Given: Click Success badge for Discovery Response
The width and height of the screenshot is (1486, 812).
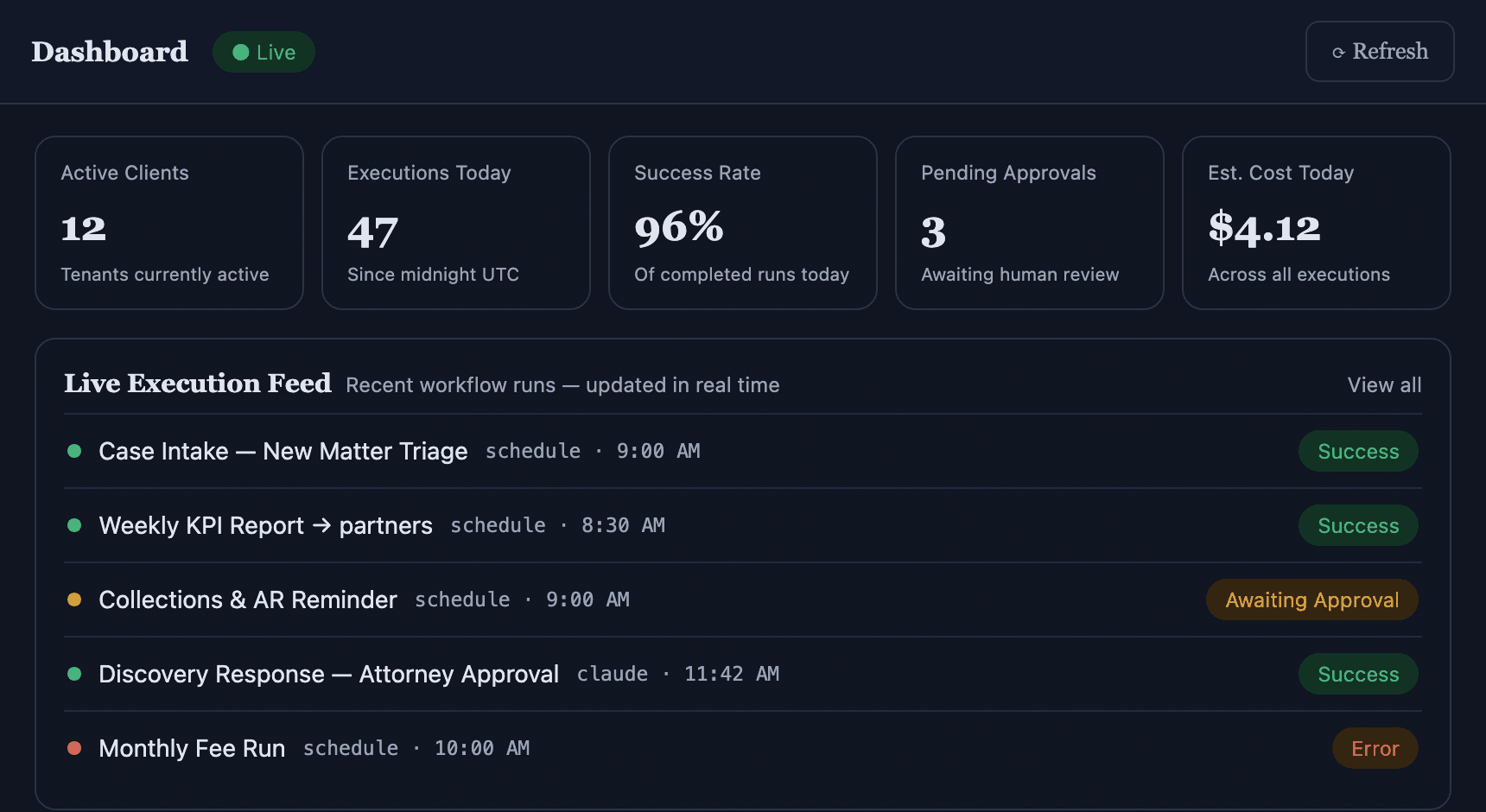Looking at the screenshot, I should [x=1358, y=674].
